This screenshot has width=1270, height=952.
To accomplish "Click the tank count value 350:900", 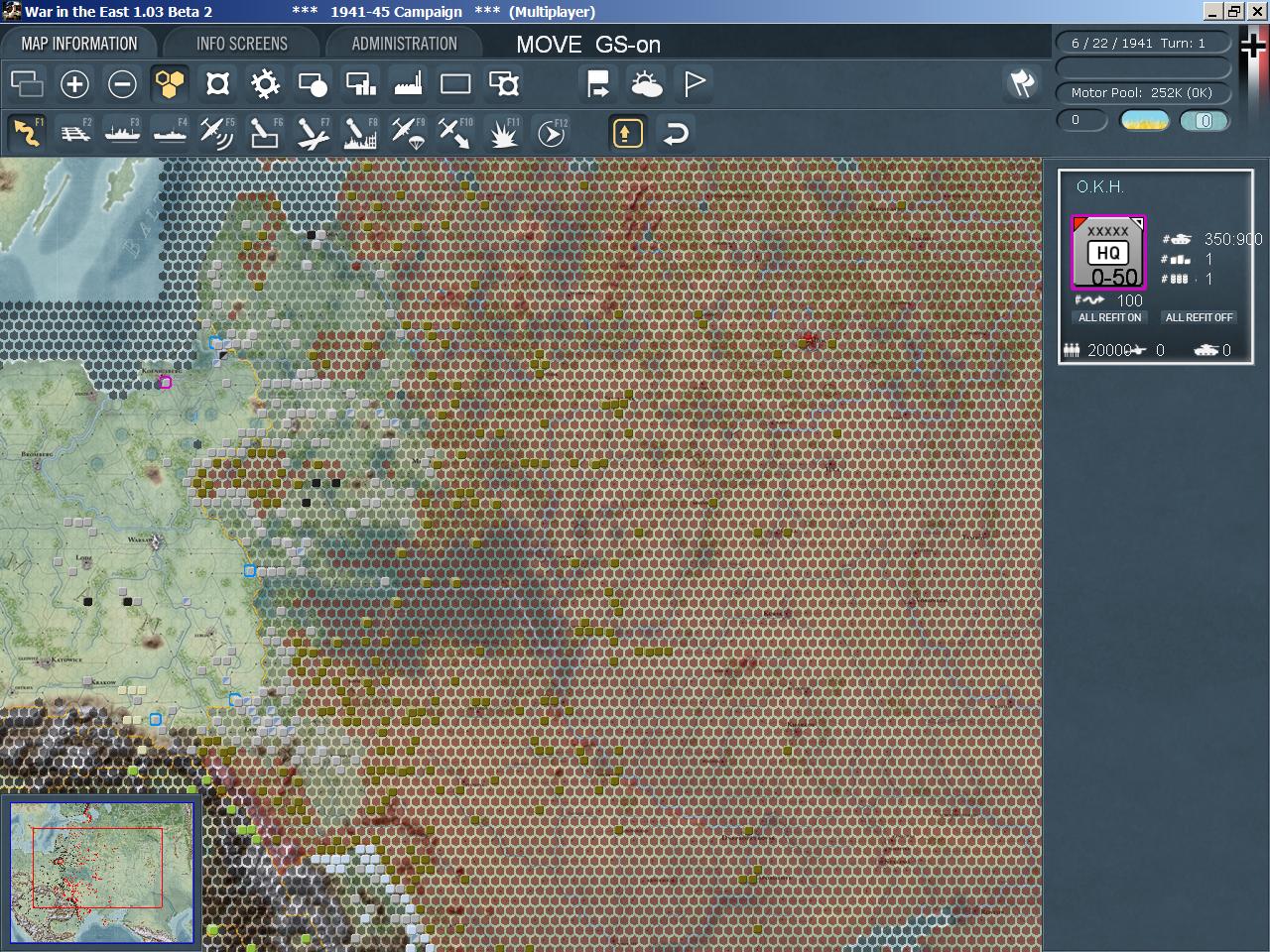I will (1233, 239).
